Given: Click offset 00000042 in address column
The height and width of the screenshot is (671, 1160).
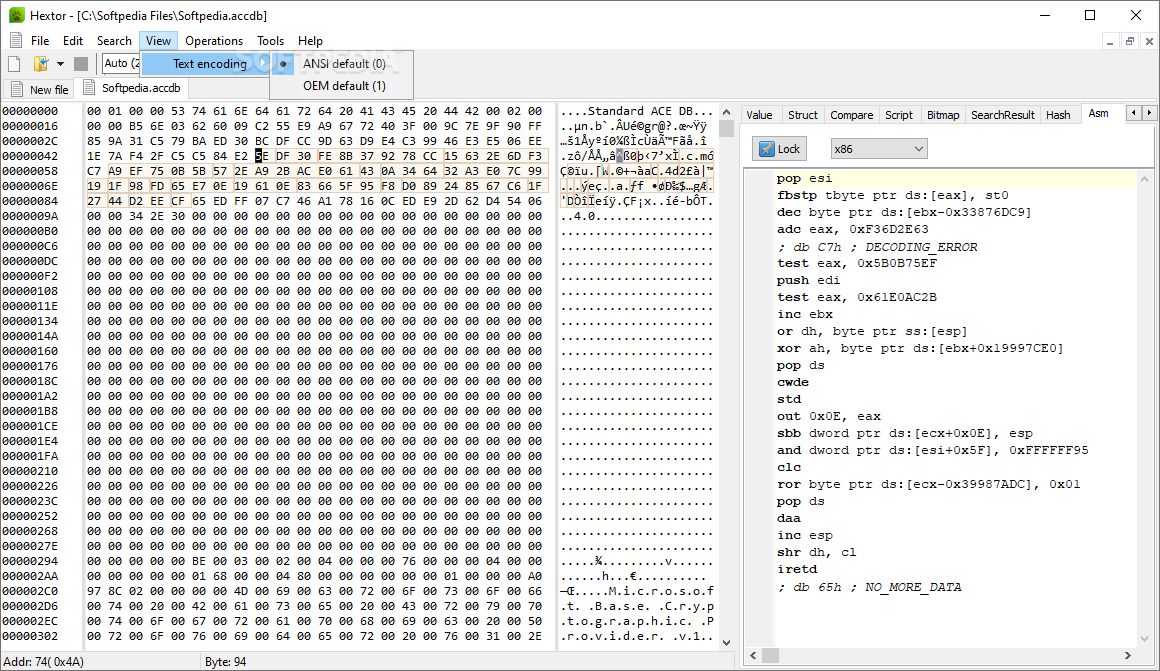Looking at the screenshot, I should click(x=30, y=156).
